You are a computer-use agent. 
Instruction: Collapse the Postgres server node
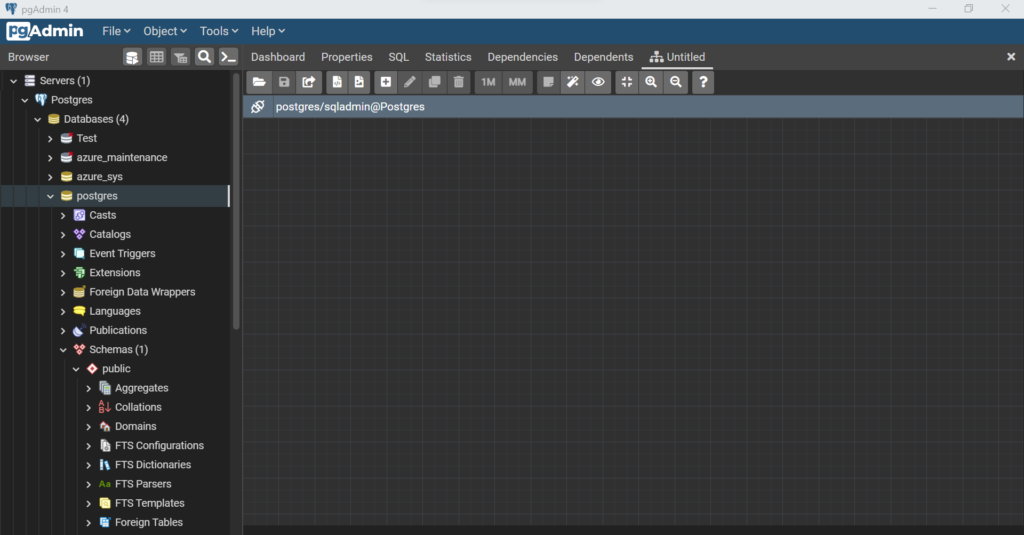tap(25, 100)
